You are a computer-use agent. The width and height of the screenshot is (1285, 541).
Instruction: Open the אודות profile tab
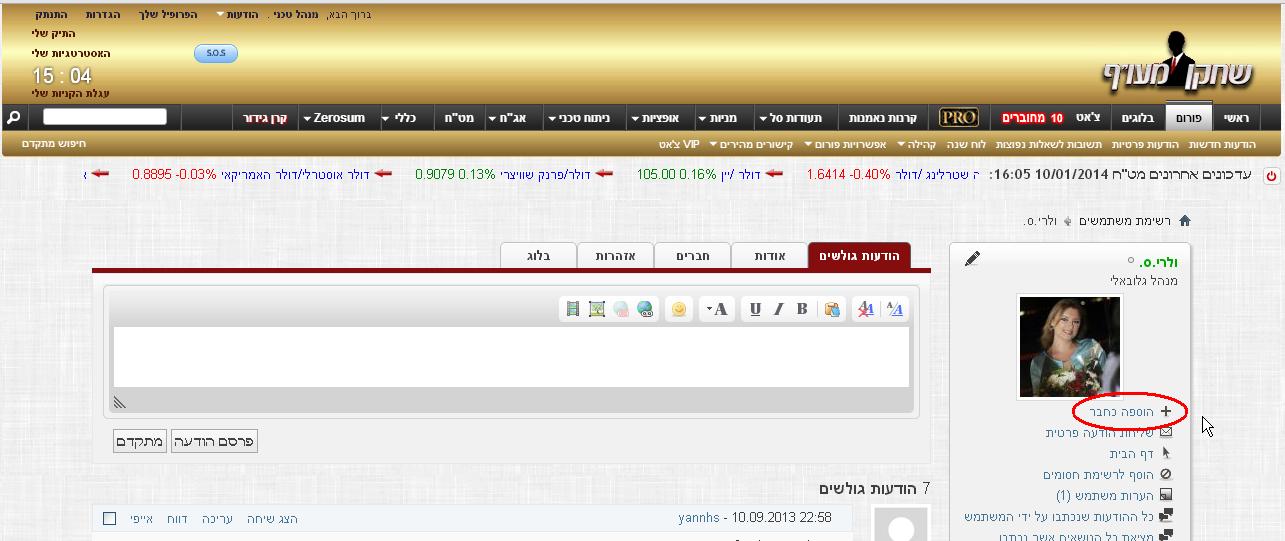(x=769, y=256)
